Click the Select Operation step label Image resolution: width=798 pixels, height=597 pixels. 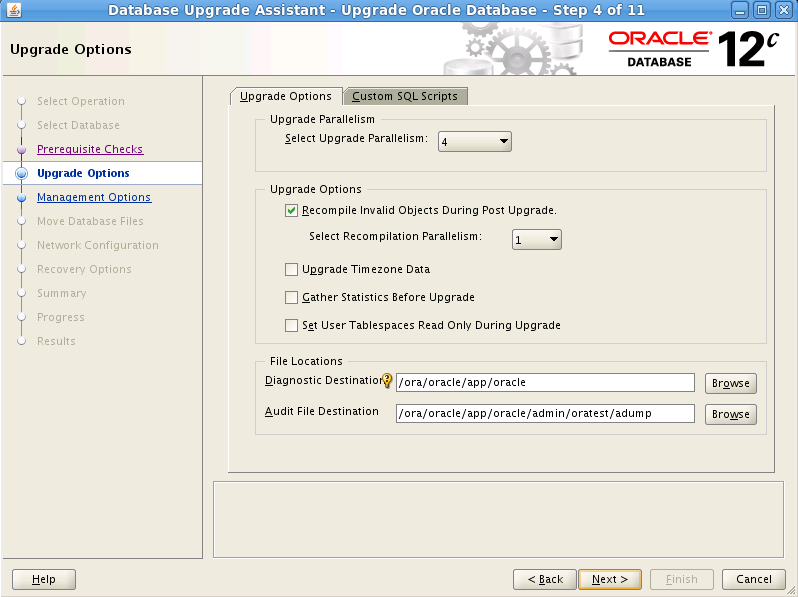pos(81,101)
